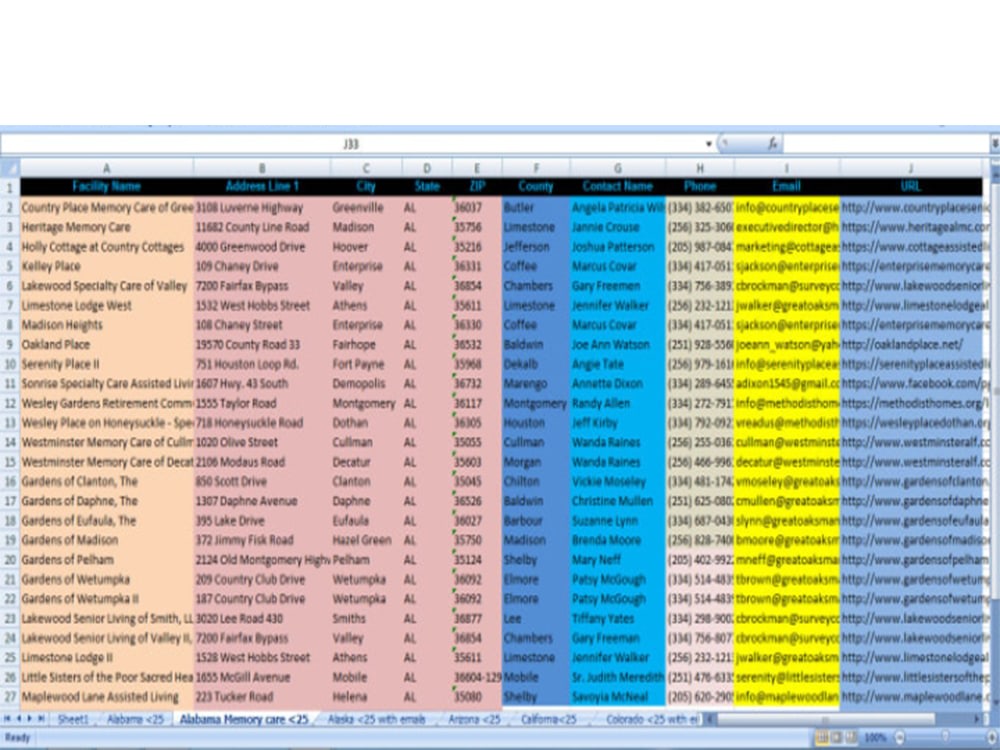Click the Contact Name header cell

pyautogui.click(x=617, y=187)
